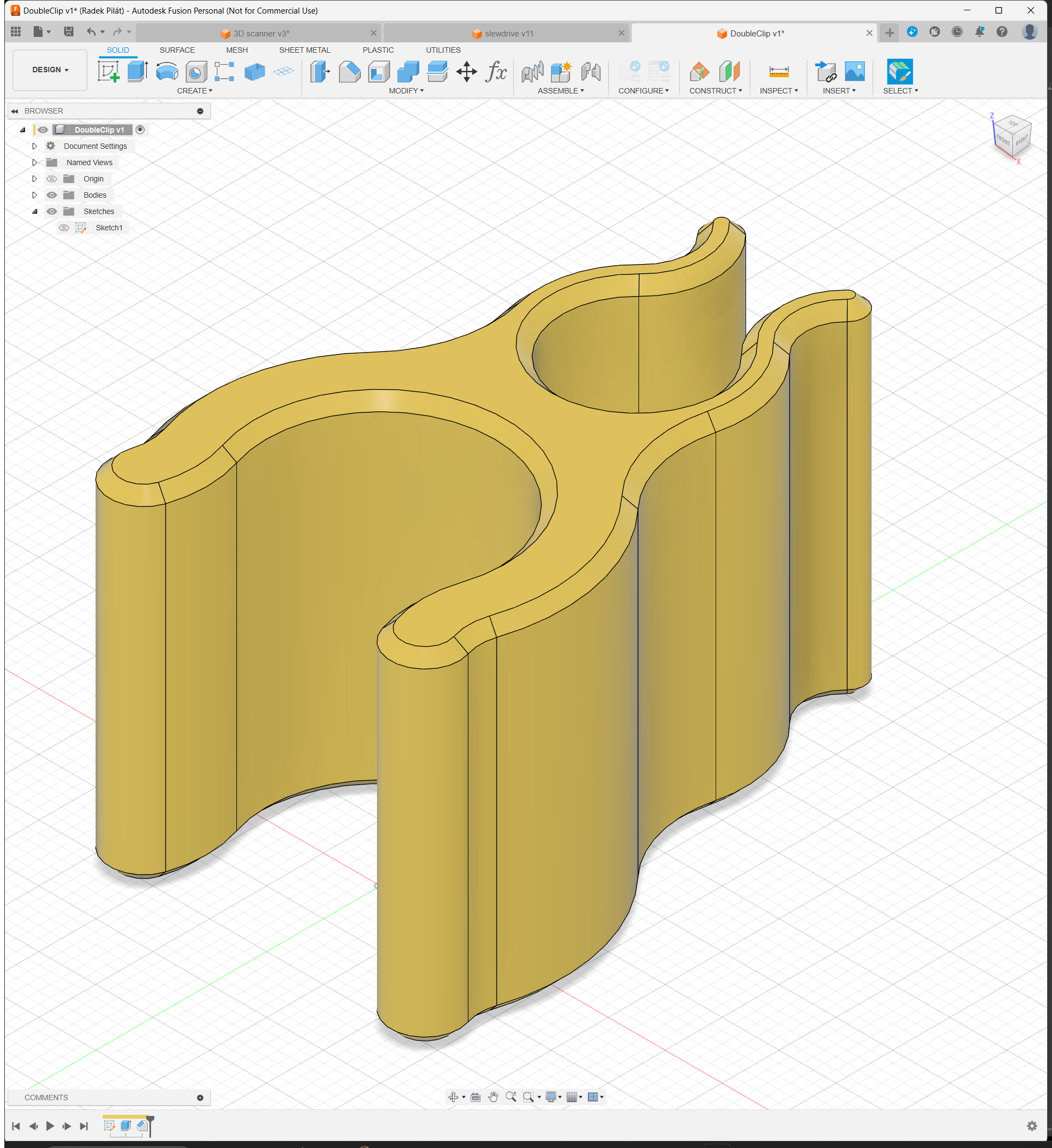Image resolution: width=1052 pixels, height=1148 pixels.
Task: Select the Combine tool
Action: tap(408, 72)
